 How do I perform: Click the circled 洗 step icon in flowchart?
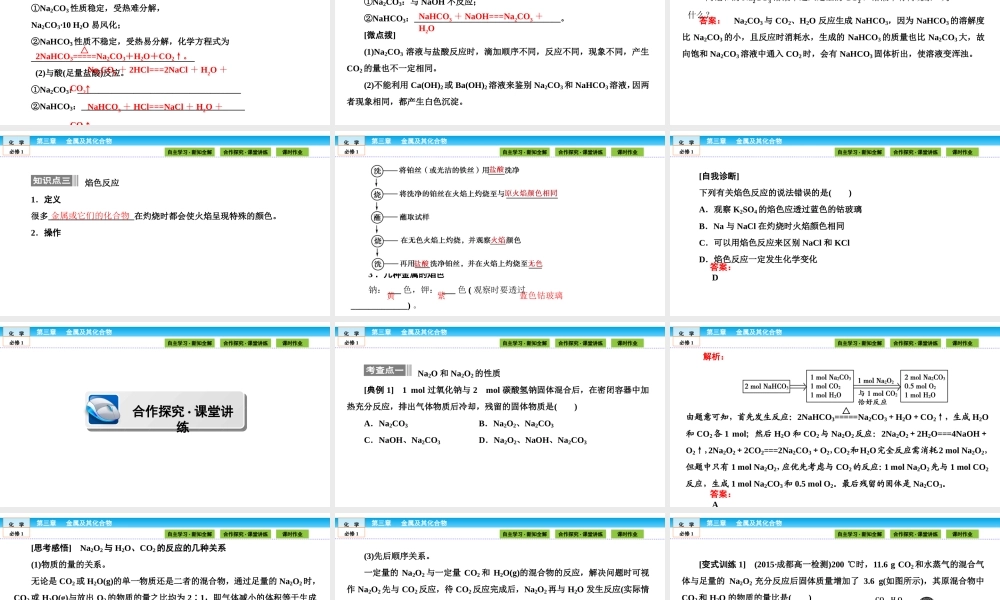376,170
